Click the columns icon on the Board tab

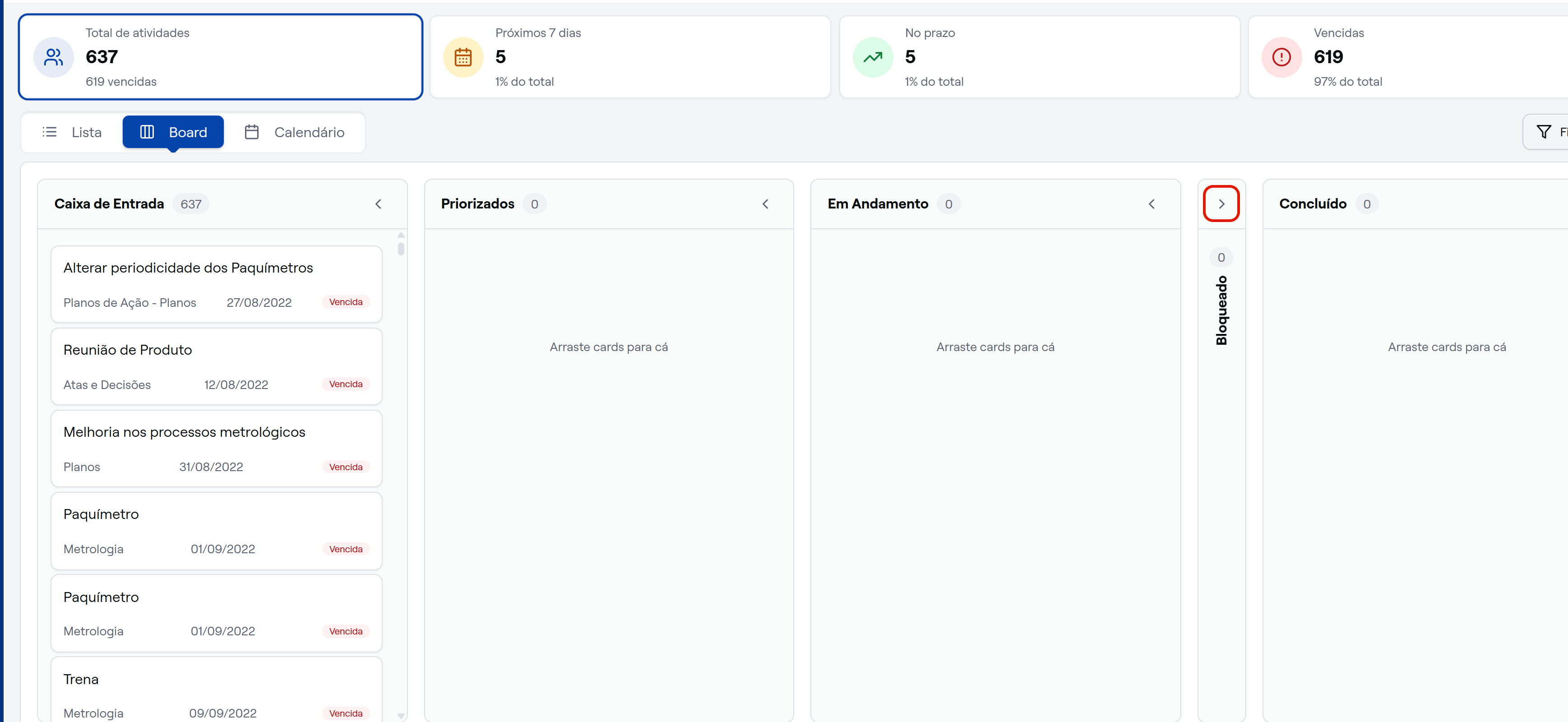coord(147,132)
